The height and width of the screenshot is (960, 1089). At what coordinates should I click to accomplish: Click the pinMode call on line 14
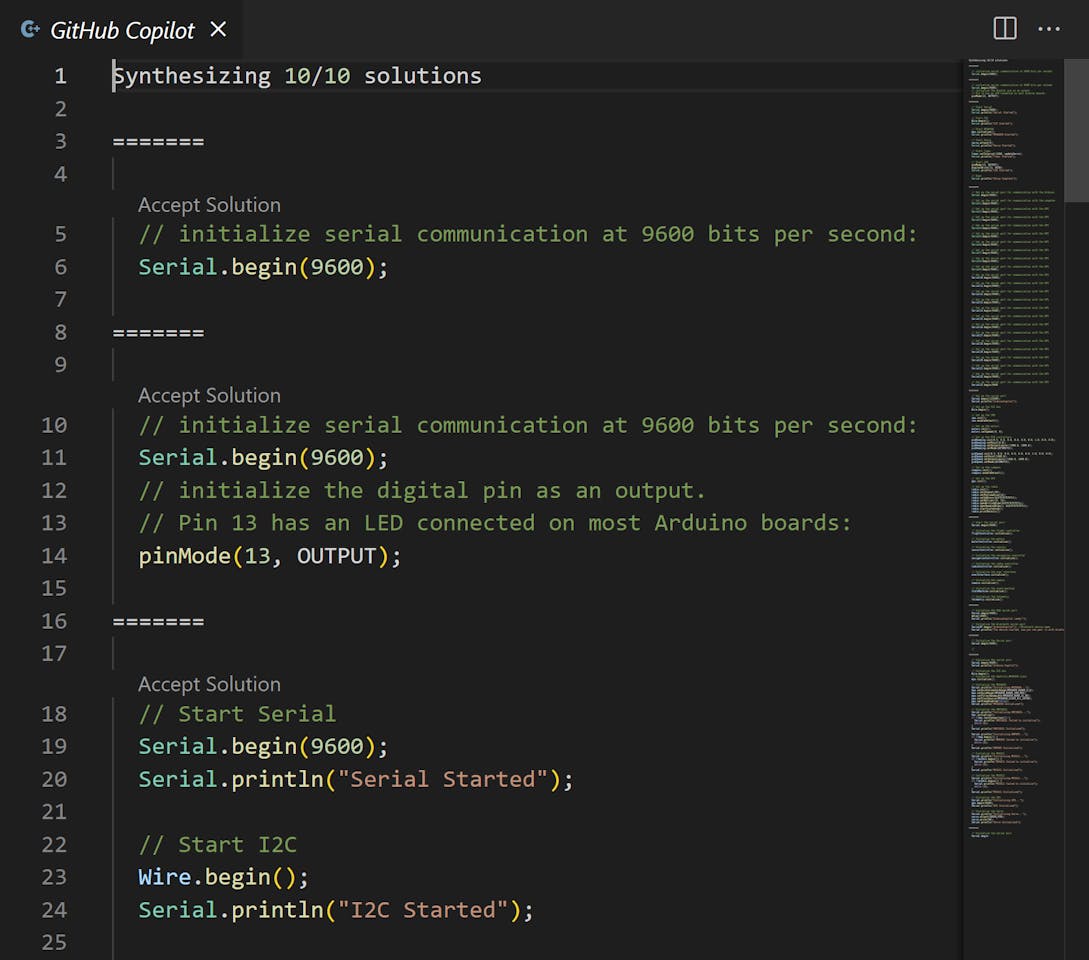(184, 556)
